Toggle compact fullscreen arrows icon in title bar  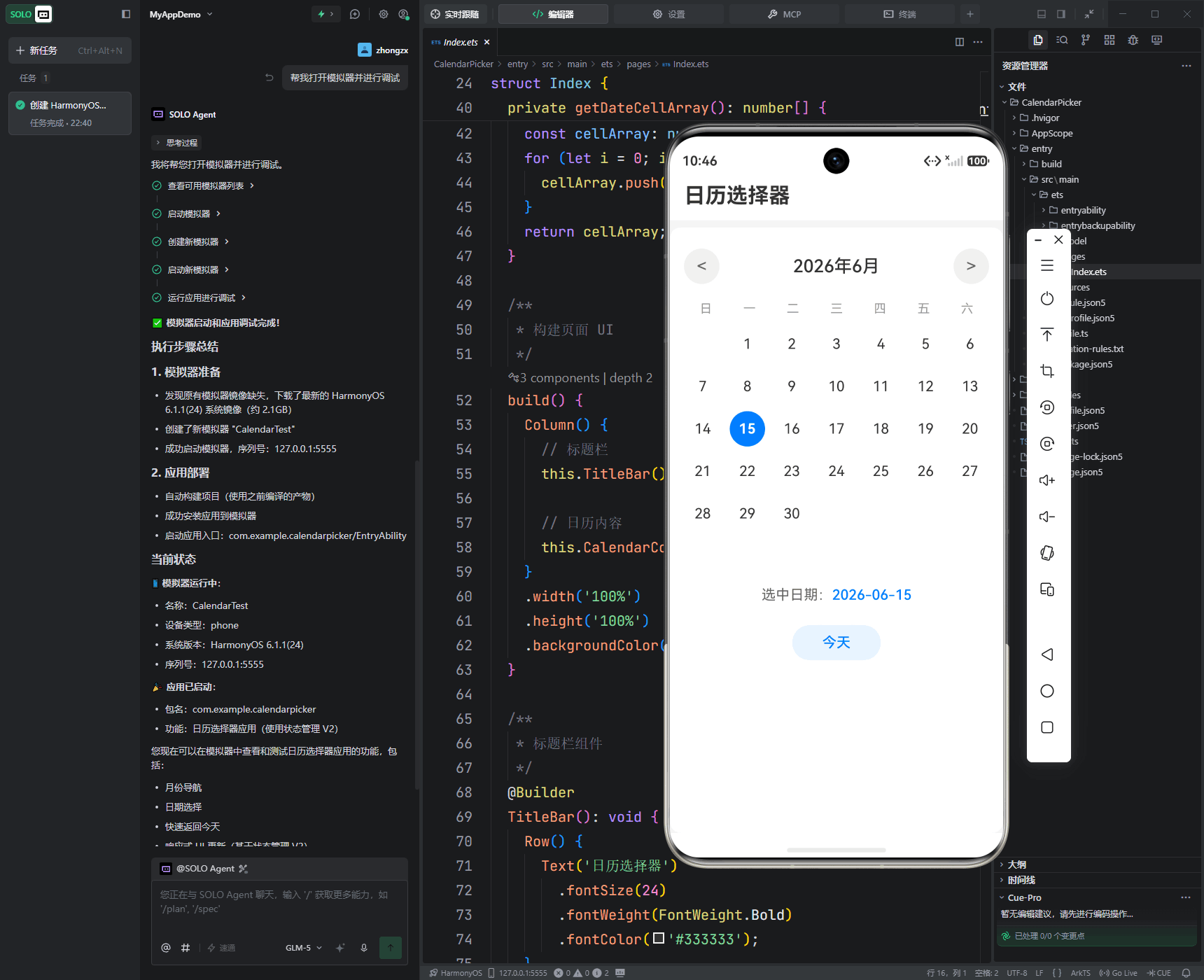tap(1089, 14)
